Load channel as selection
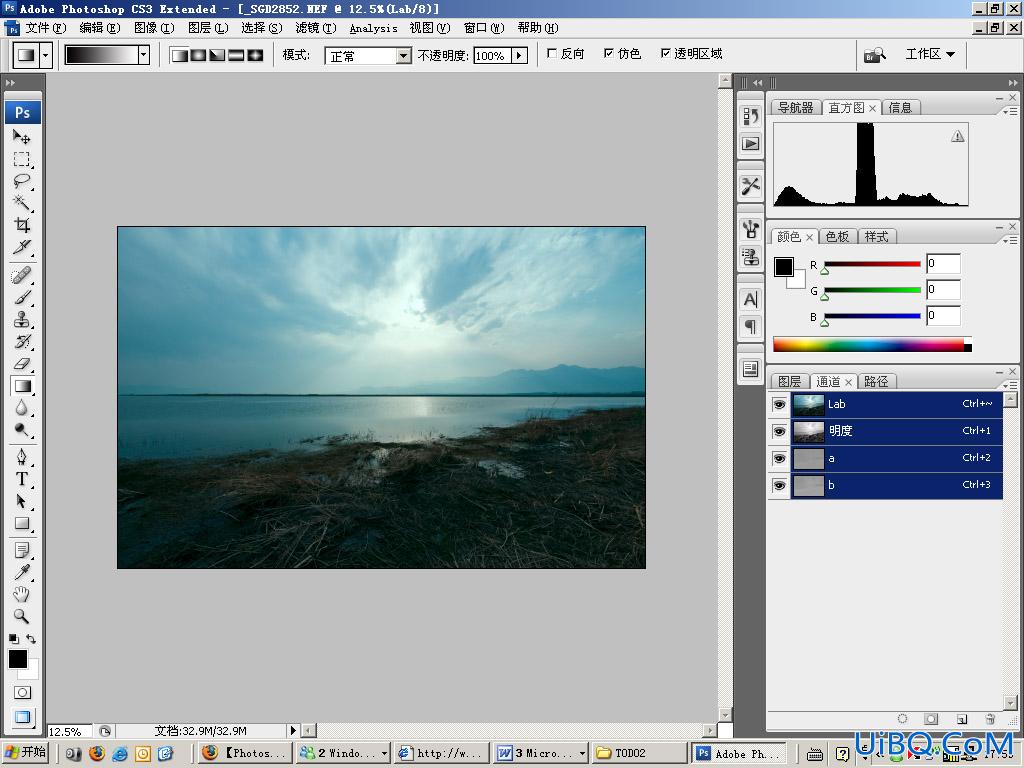Screen dimensions: 1024x768 pos(902,719)
